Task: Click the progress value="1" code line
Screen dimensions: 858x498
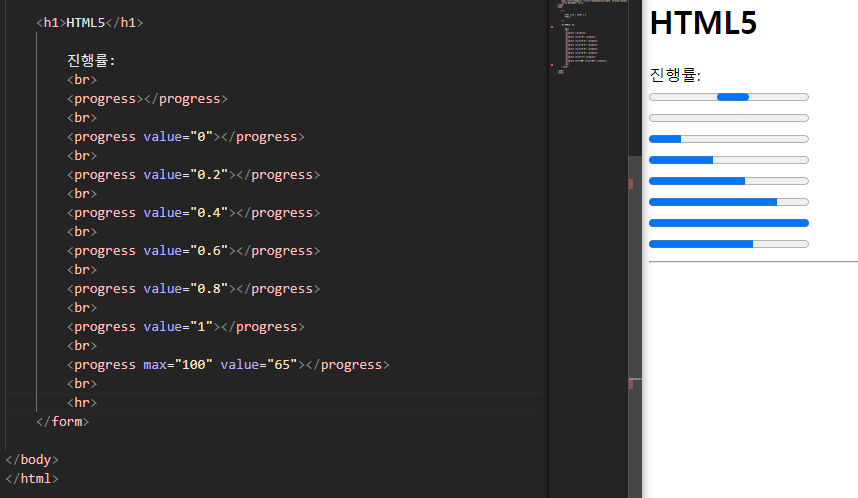Action: coord(185,327)
